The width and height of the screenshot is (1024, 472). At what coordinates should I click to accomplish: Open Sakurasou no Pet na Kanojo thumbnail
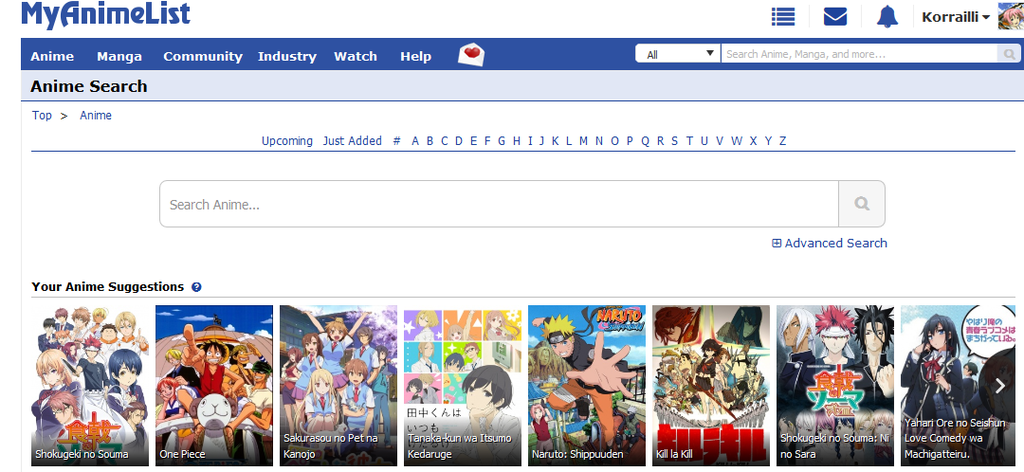(338, 386)
